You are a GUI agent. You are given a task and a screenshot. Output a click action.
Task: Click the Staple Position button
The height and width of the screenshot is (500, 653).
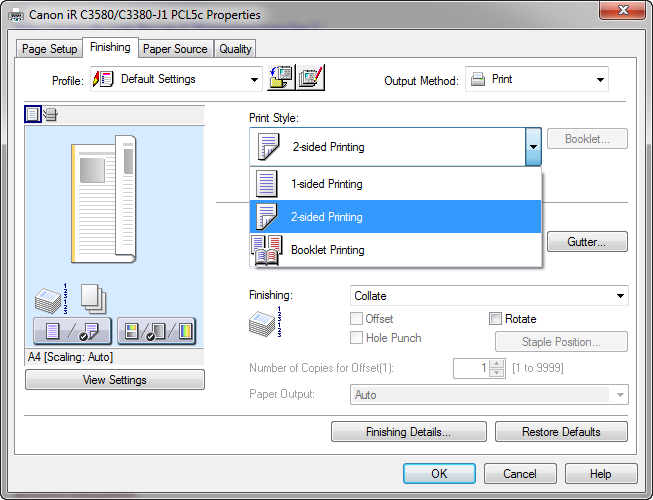click(561, 342)
